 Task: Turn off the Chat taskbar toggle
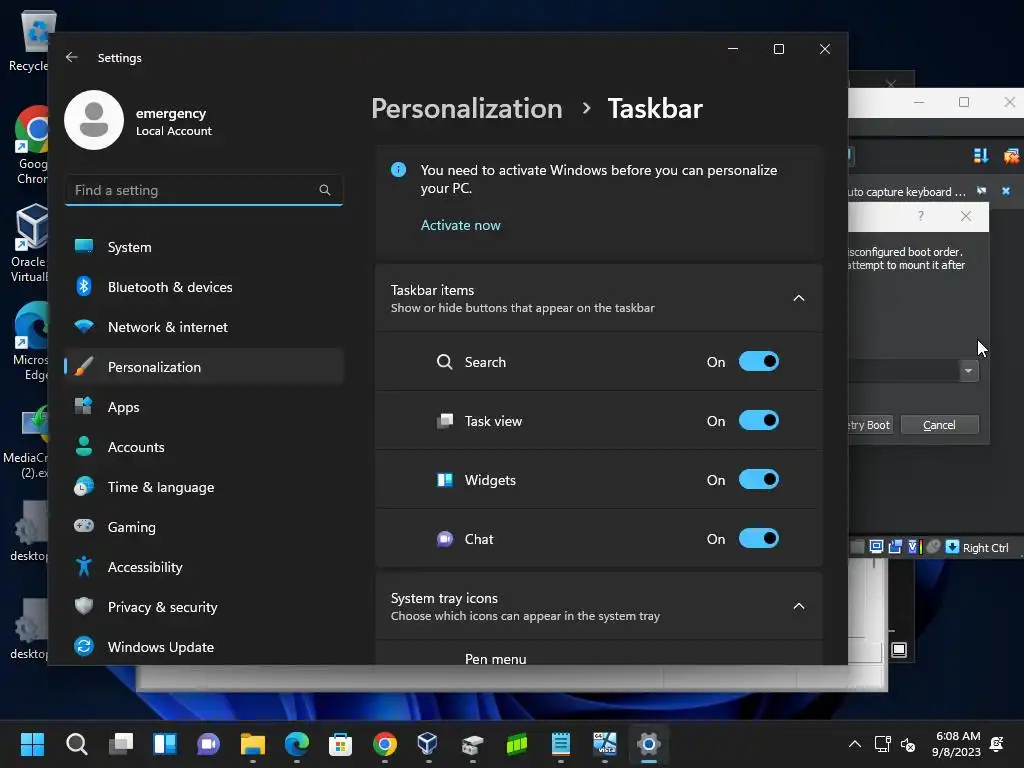tap(758, 539)
